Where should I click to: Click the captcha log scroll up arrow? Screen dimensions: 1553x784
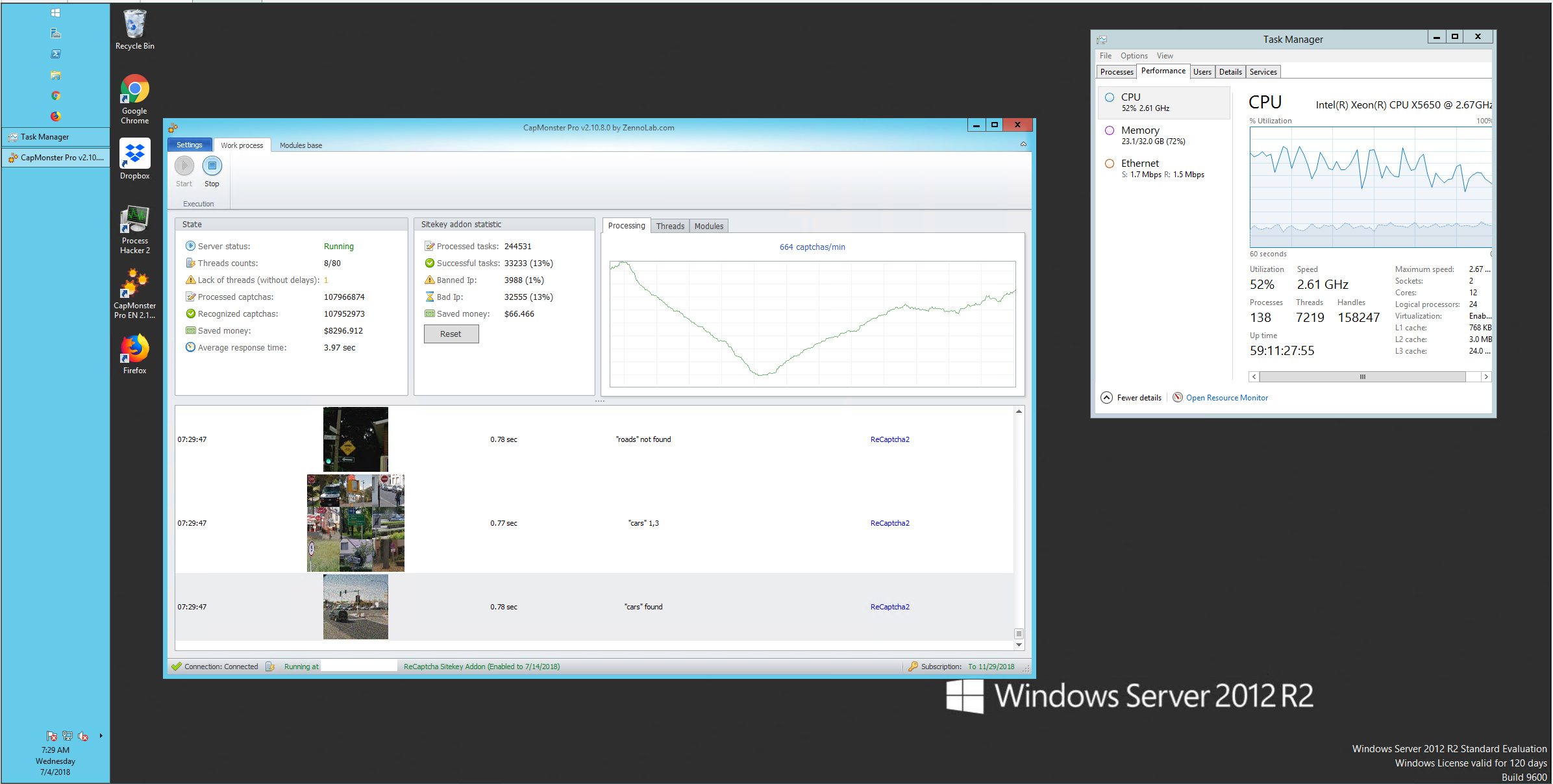(1019, 411)
